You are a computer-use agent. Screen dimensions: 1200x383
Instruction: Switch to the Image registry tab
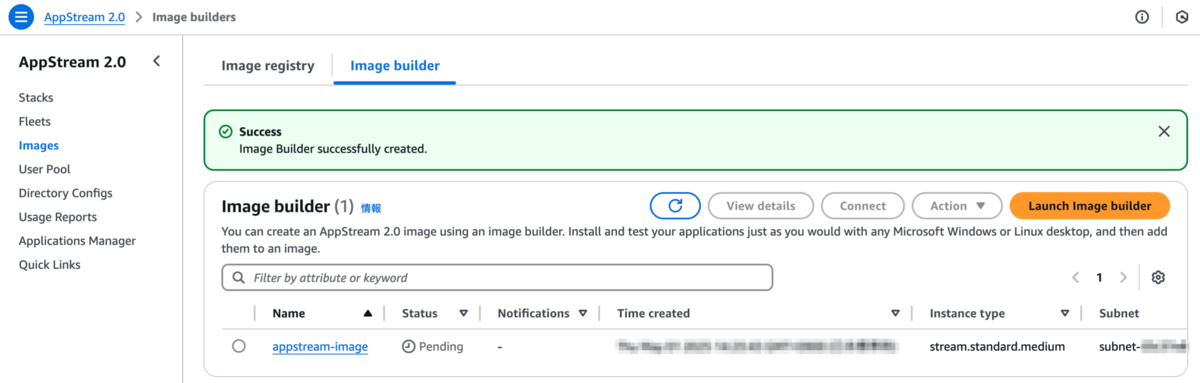point(268,65)
